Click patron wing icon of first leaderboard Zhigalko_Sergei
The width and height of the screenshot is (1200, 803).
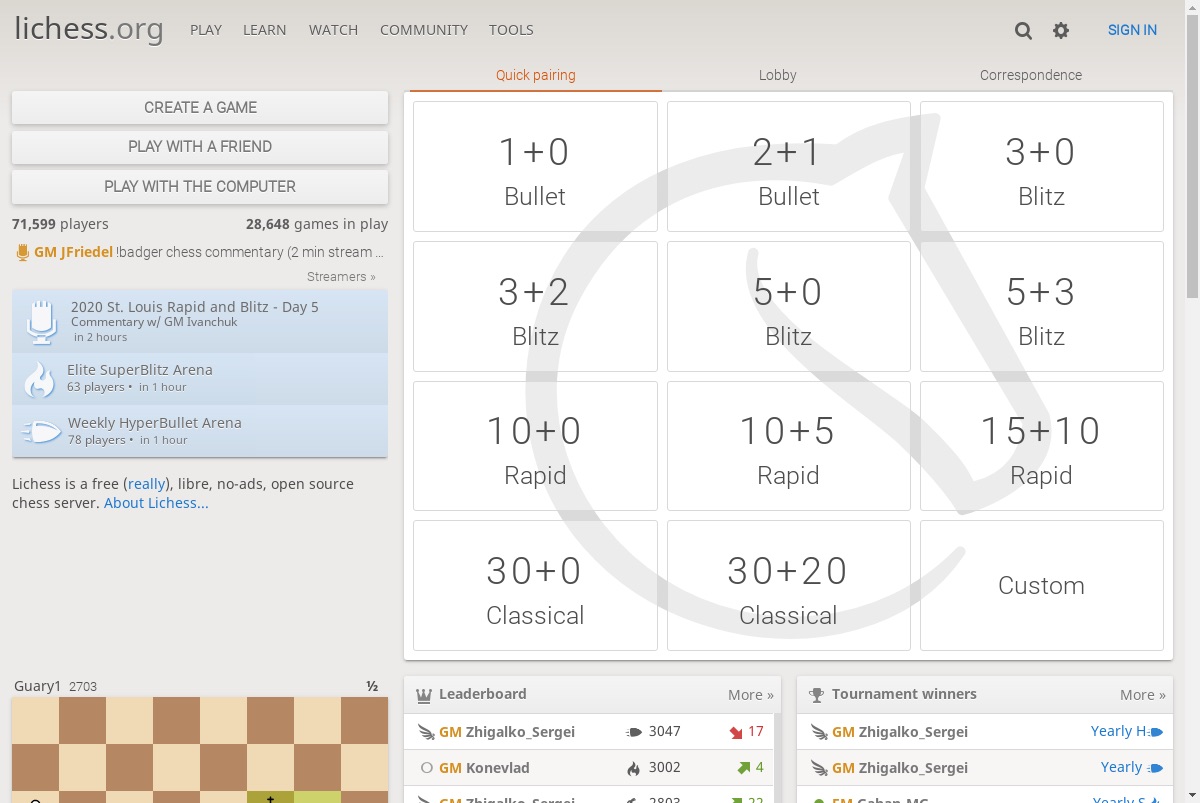click(x=426, y=732)
